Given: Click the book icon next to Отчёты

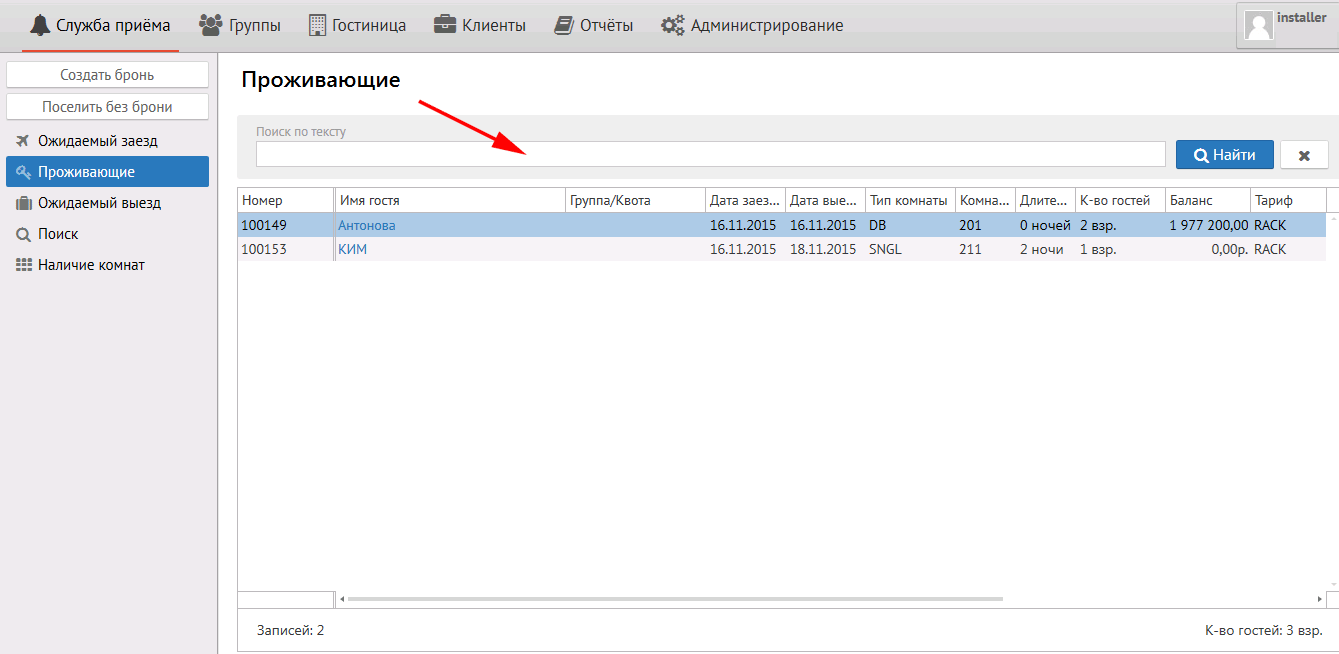Looking at the screenshot, I should click(x=564, y=25).
